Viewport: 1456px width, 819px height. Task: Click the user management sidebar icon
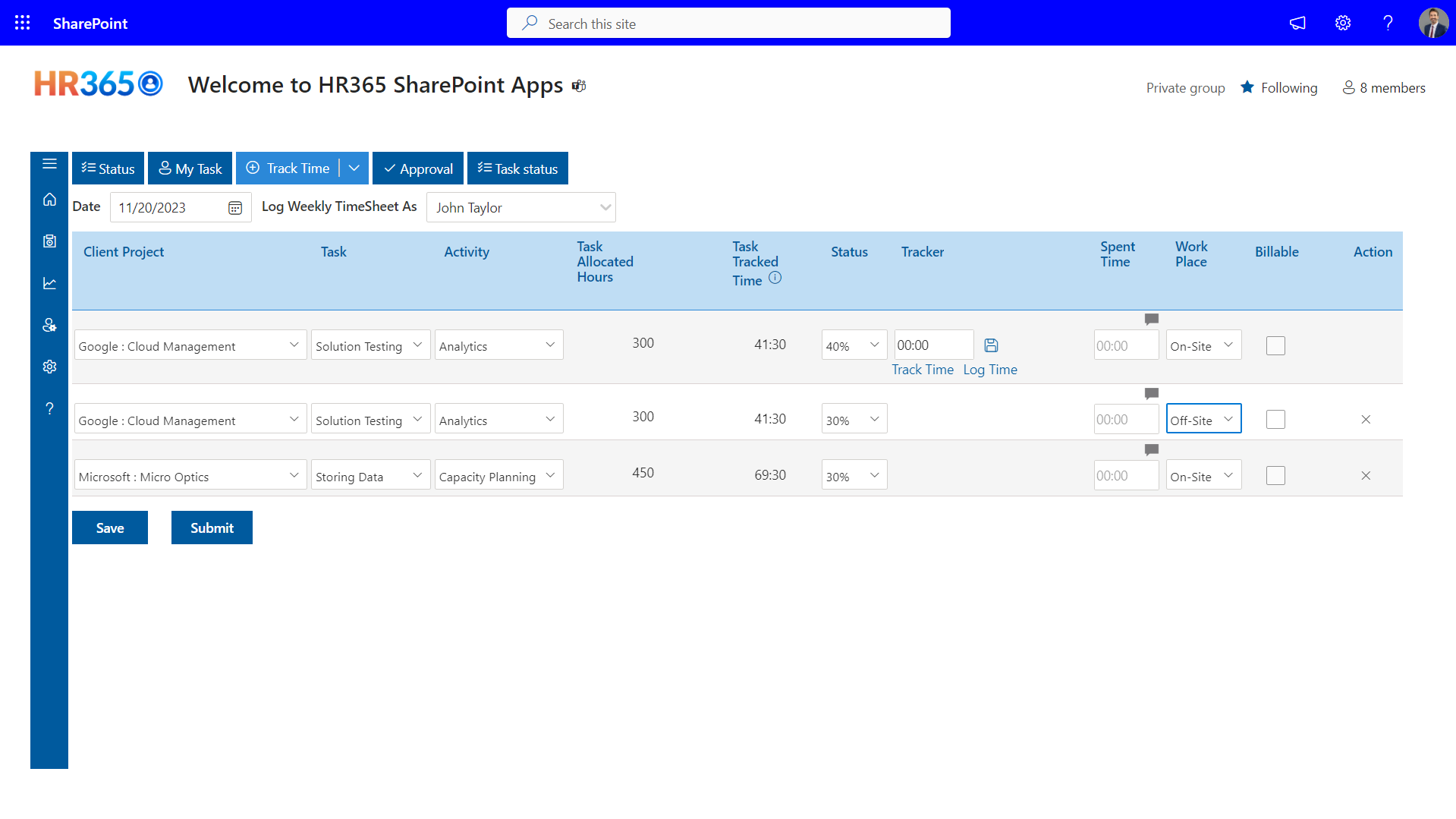click(49, 325)
